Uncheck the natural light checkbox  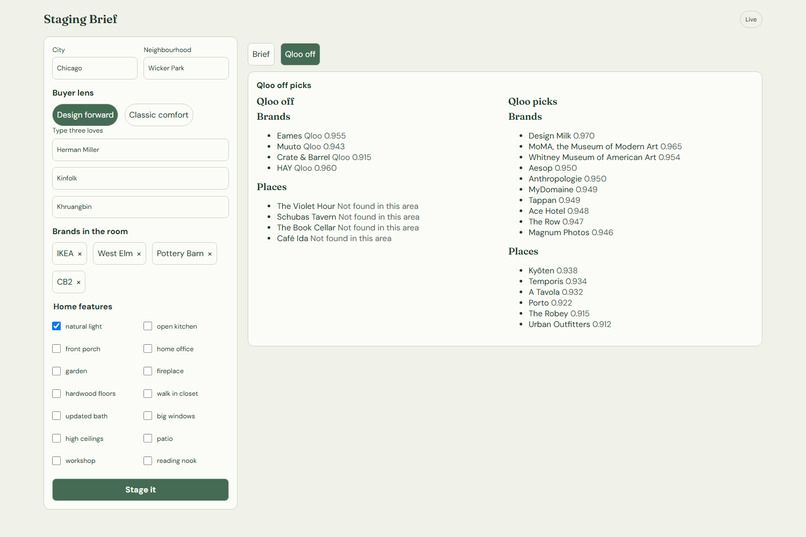tap(57, 326)
